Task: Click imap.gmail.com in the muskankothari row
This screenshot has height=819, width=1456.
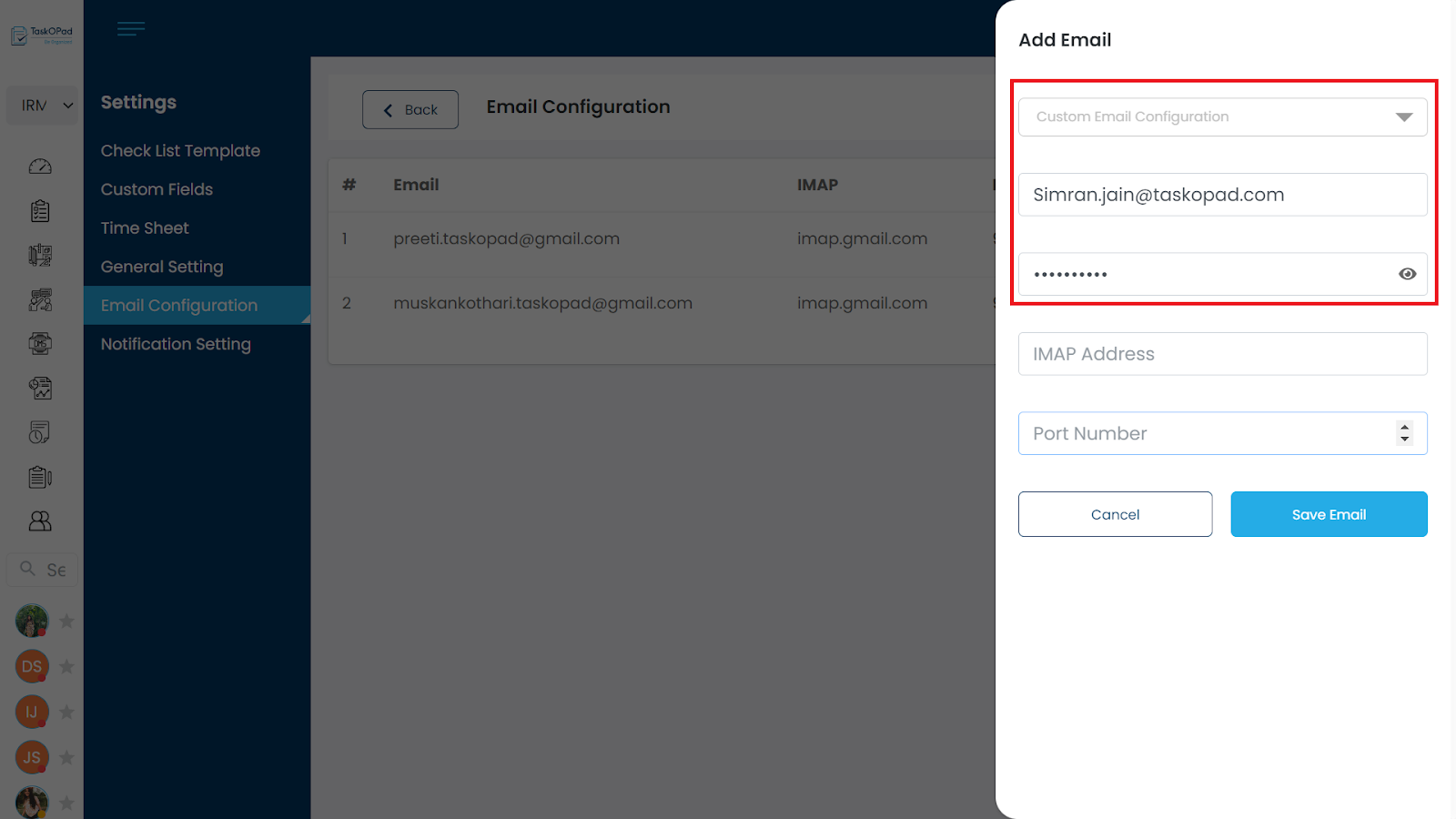Action: tap(863, 303)
